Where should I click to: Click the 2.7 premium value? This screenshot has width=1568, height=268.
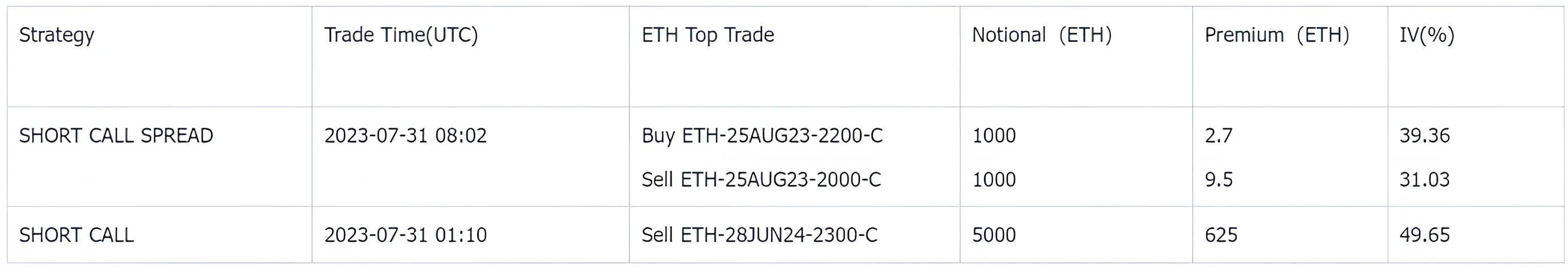(1219, 135)
